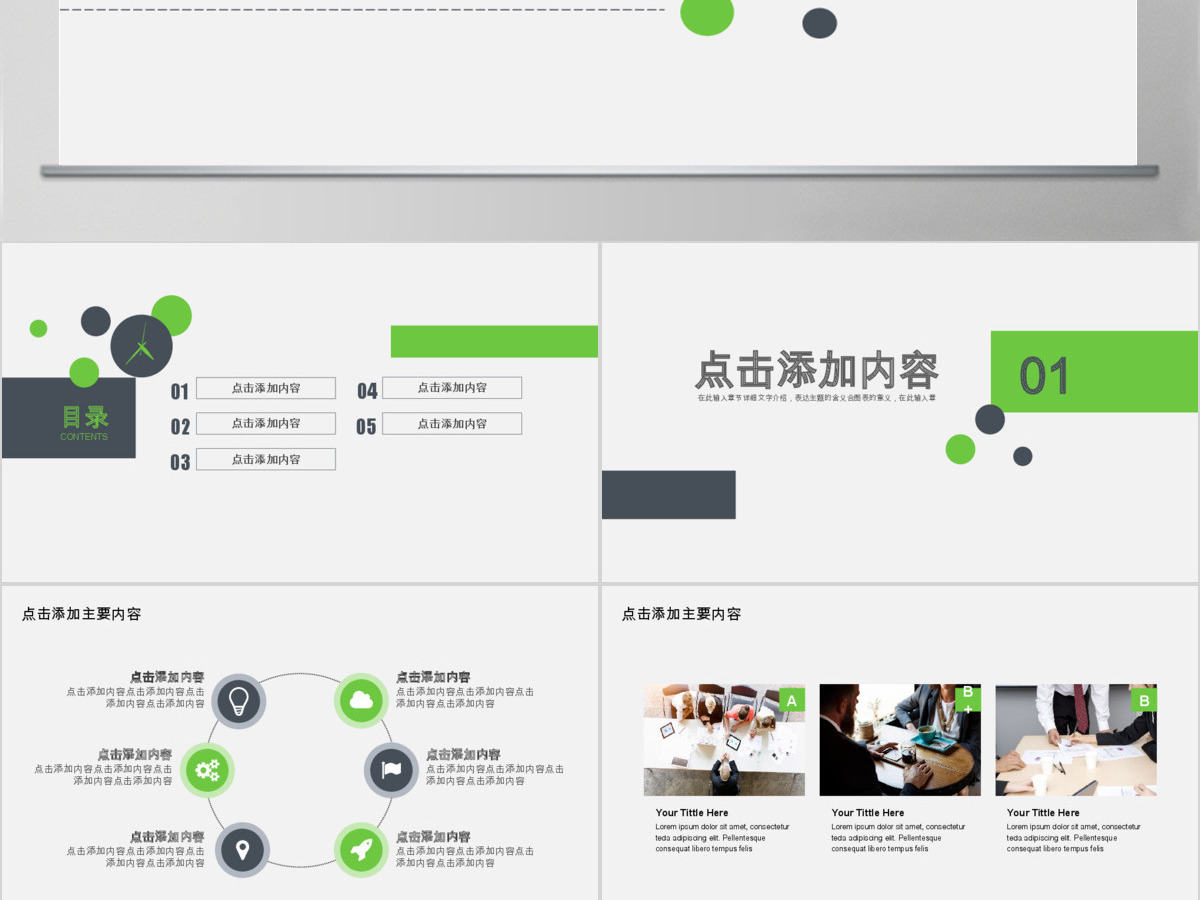Click the text beside the map pin icon

[136, 850]
